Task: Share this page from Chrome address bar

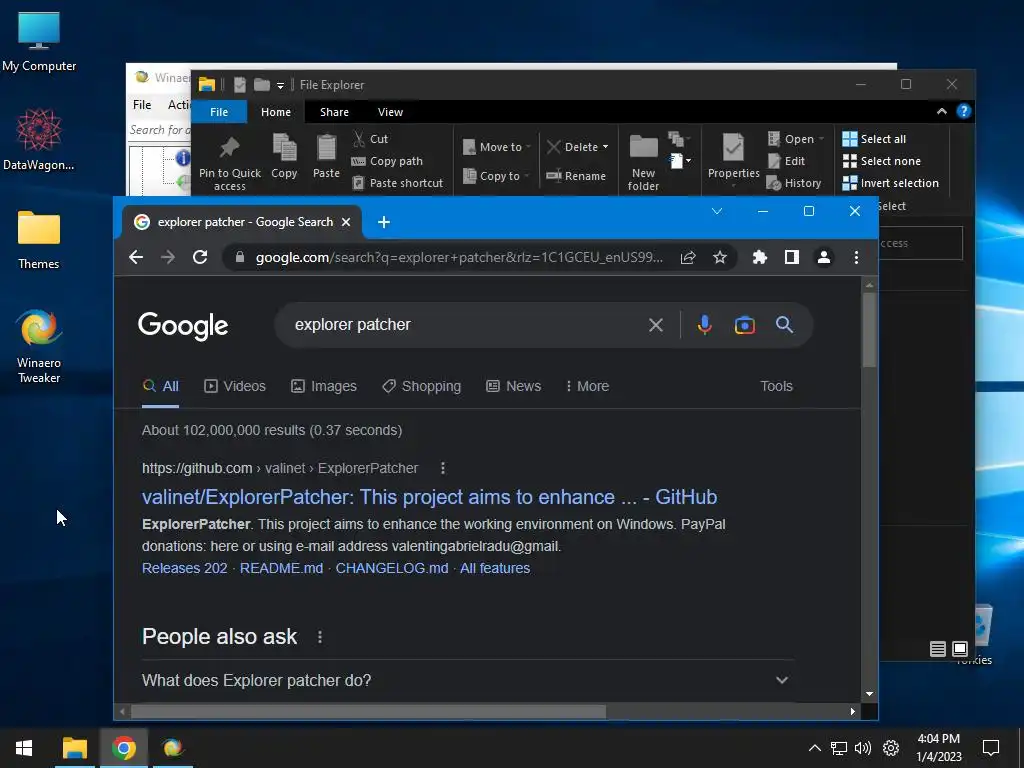Action: (688, 257)
